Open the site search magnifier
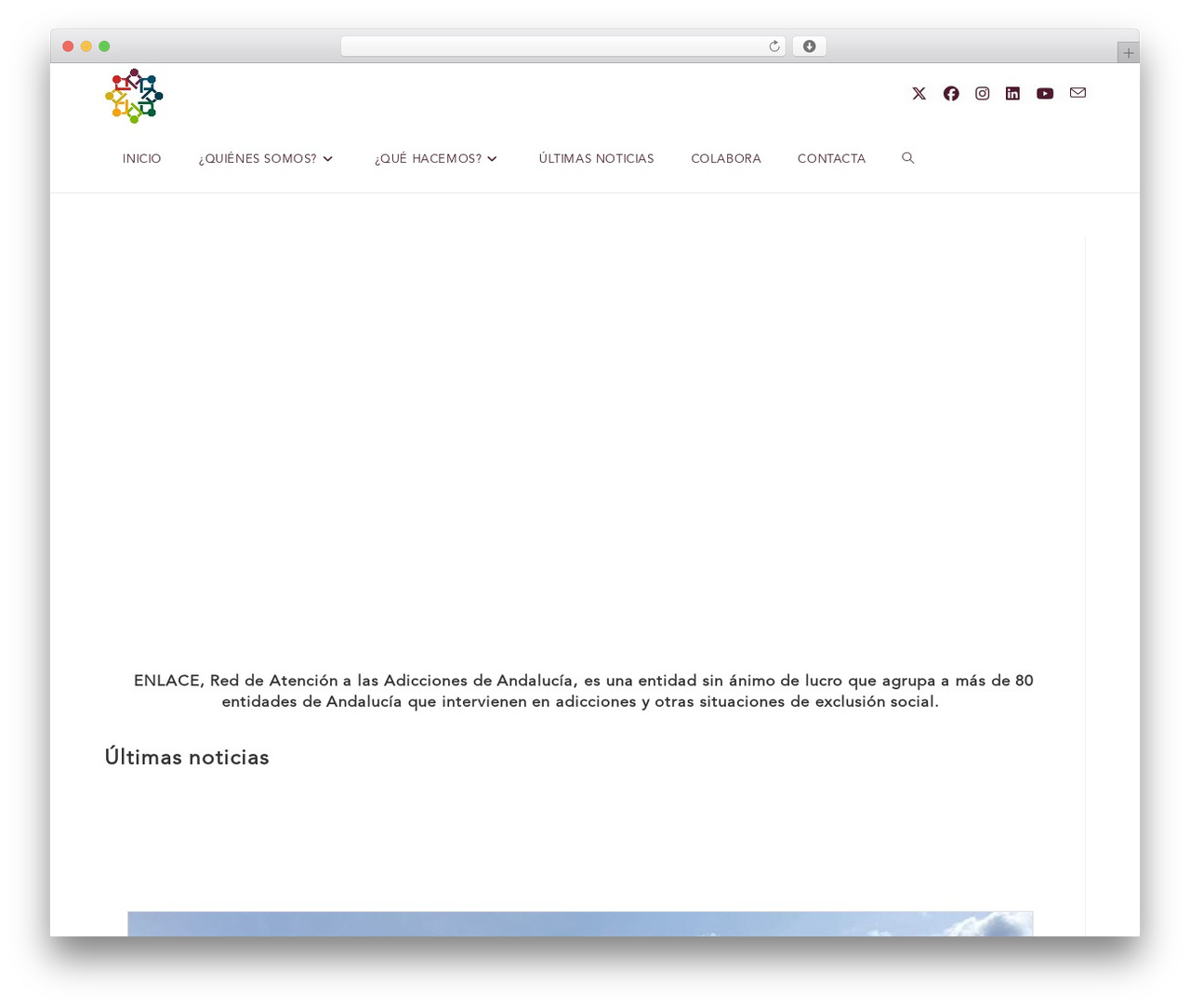1190x1008 pixels. click(x=908, y=158)
